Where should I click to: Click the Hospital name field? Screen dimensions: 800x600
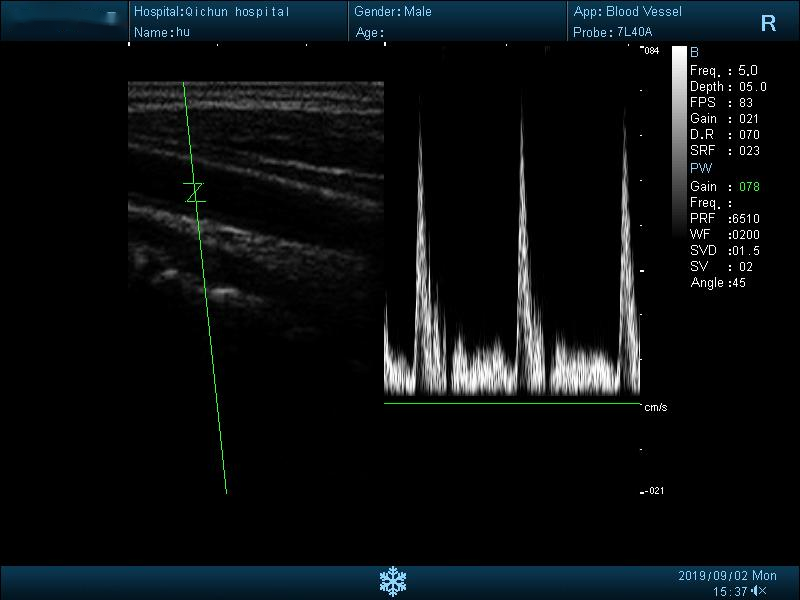(211, 12)
